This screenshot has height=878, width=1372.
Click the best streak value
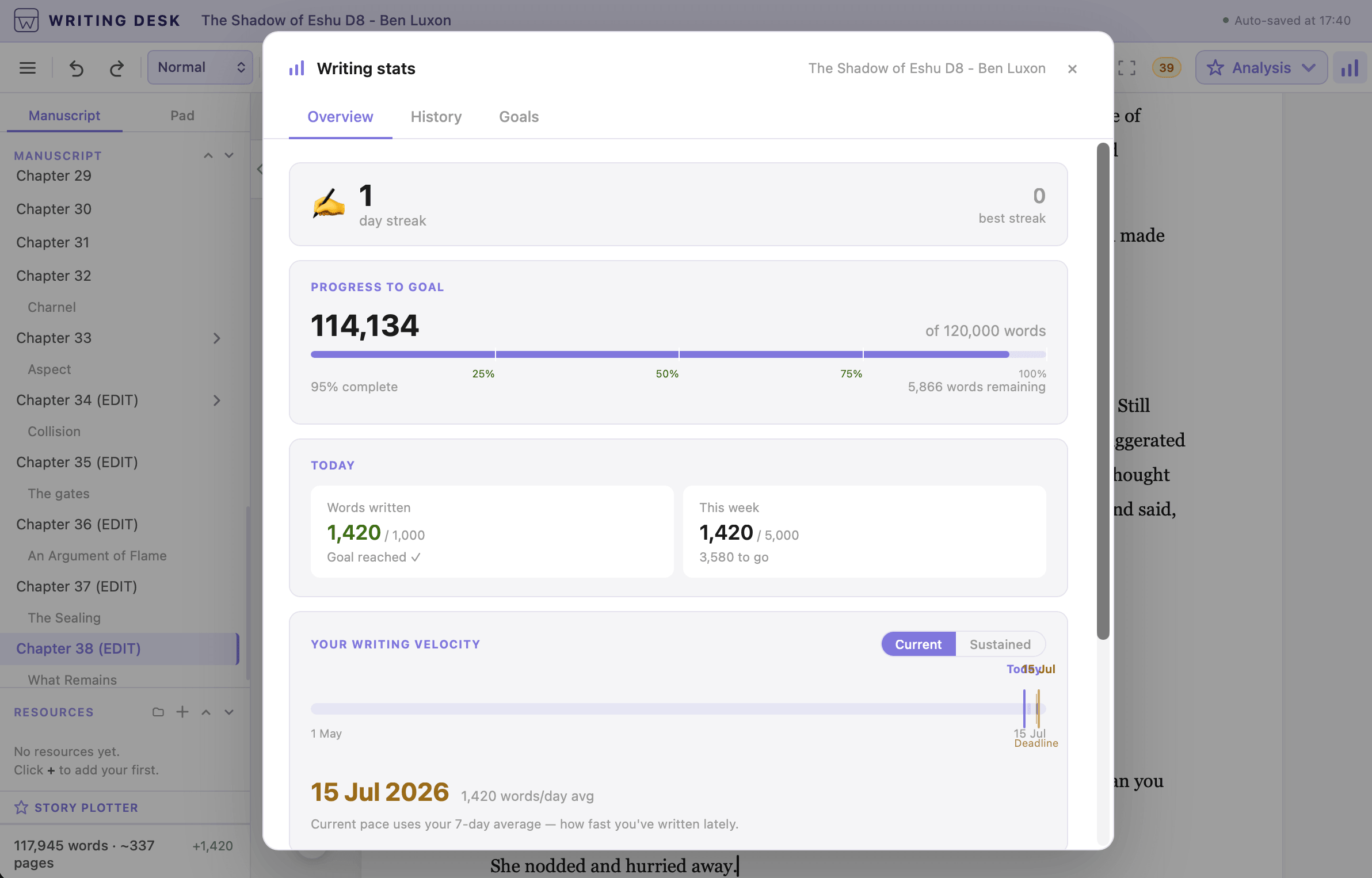coord(1039,196)
